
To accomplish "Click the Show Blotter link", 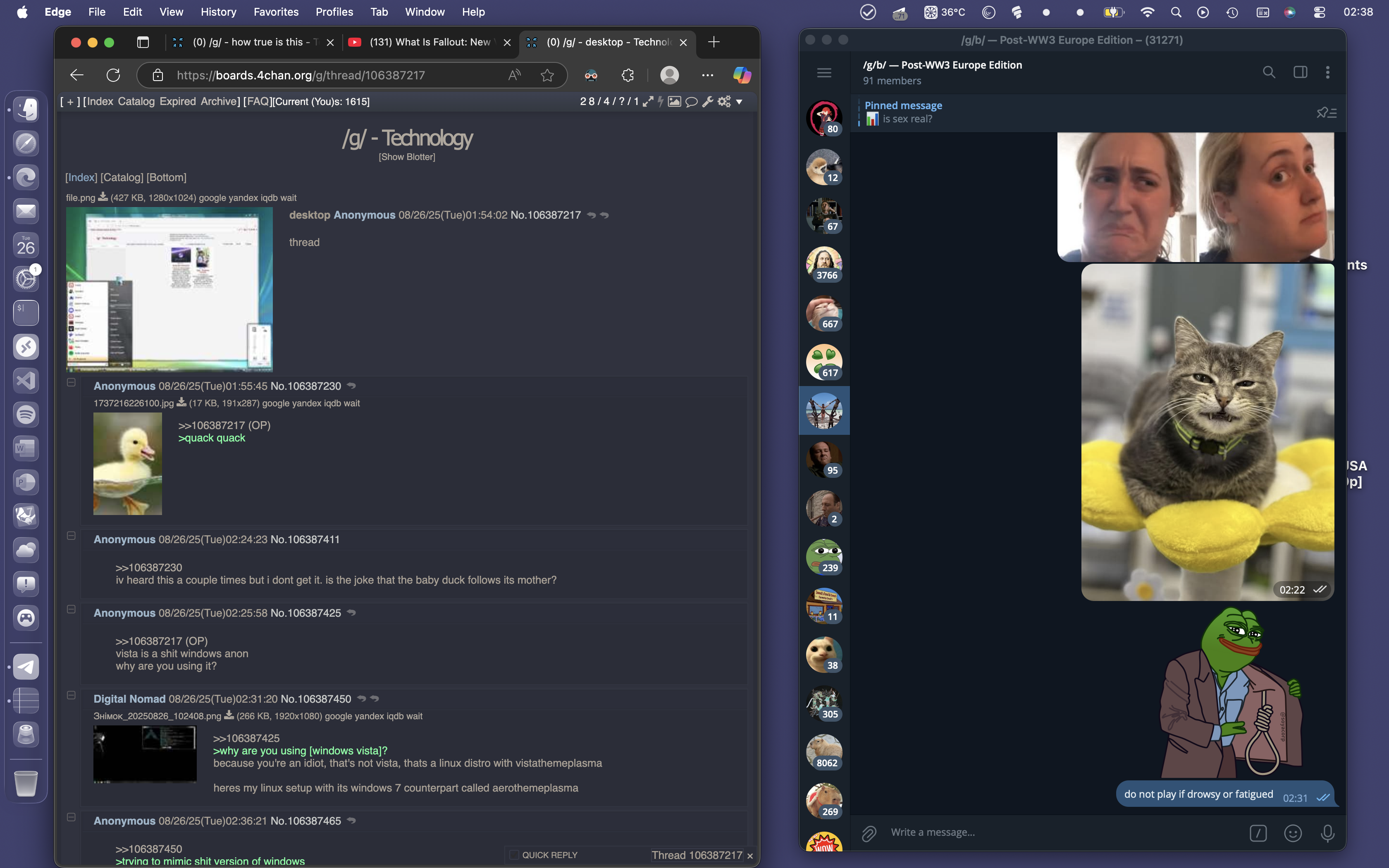I will coord(407,157).
